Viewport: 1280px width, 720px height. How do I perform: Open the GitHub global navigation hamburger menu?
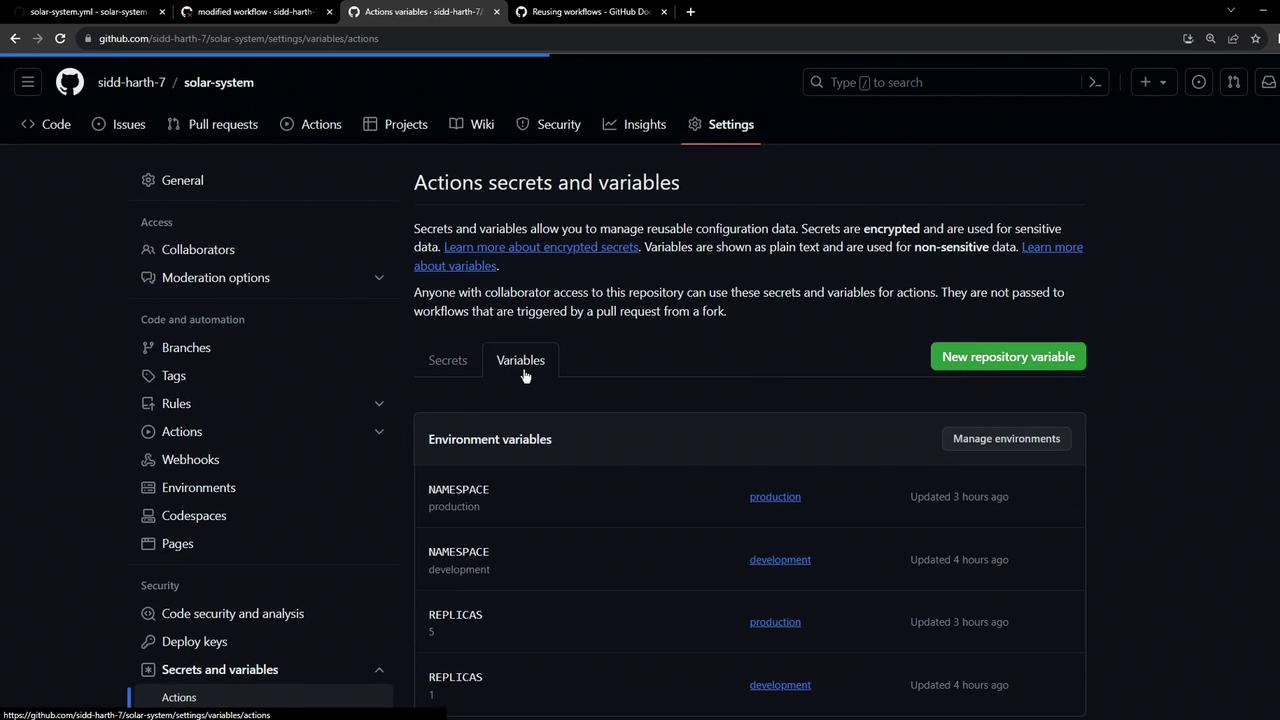tap(28, 82)
